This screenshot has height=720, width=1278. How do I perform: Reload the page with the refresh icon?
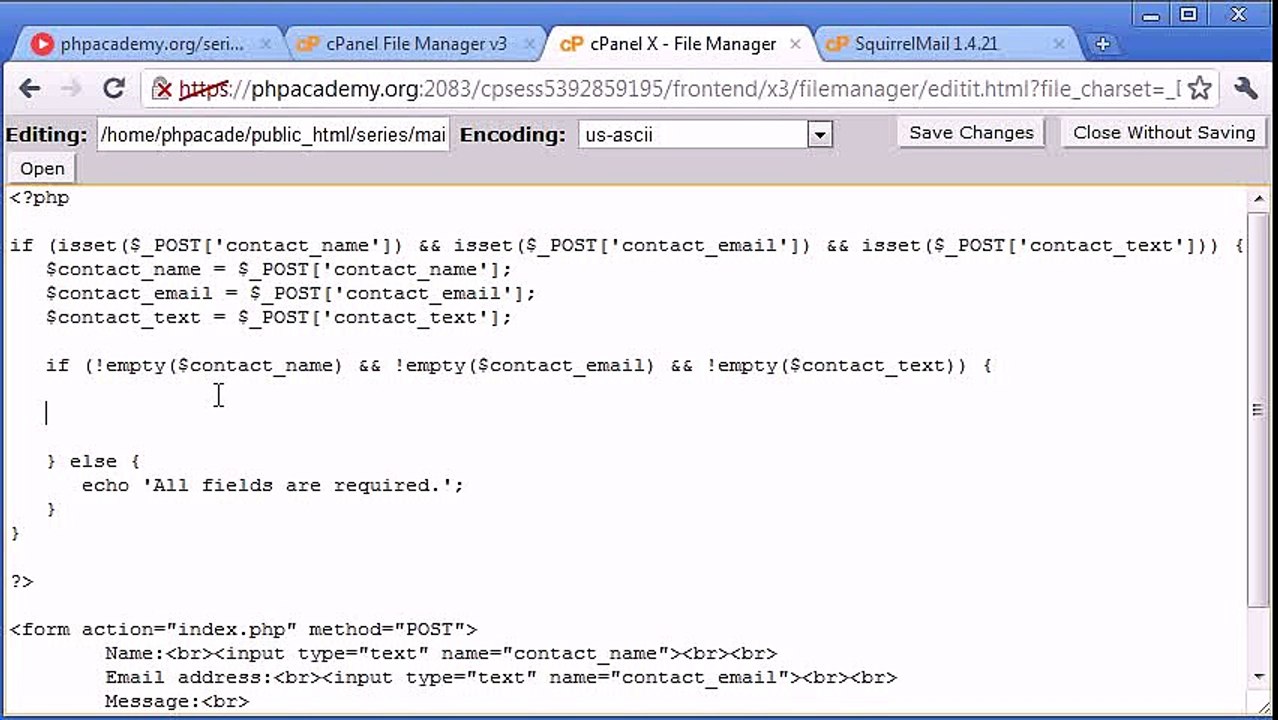[114, 89]
